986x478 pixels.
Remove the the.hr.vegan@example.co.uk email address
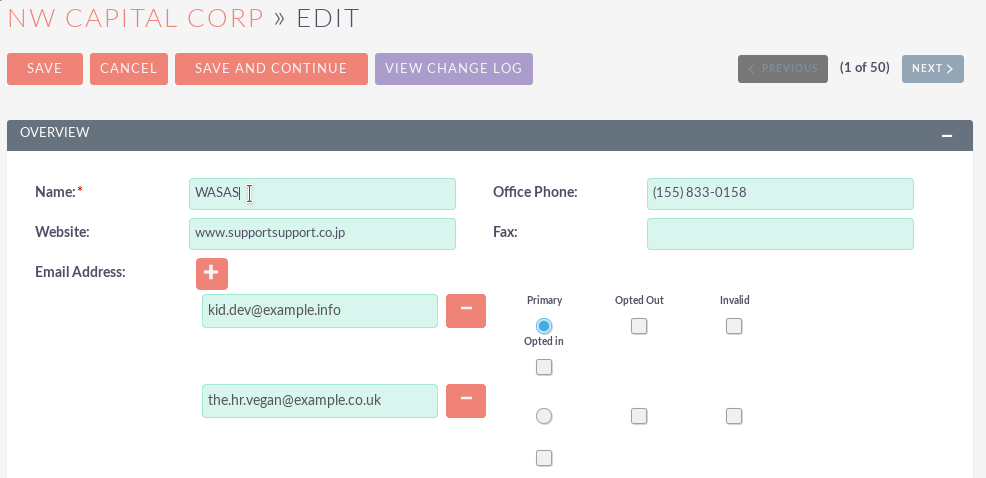465,401
